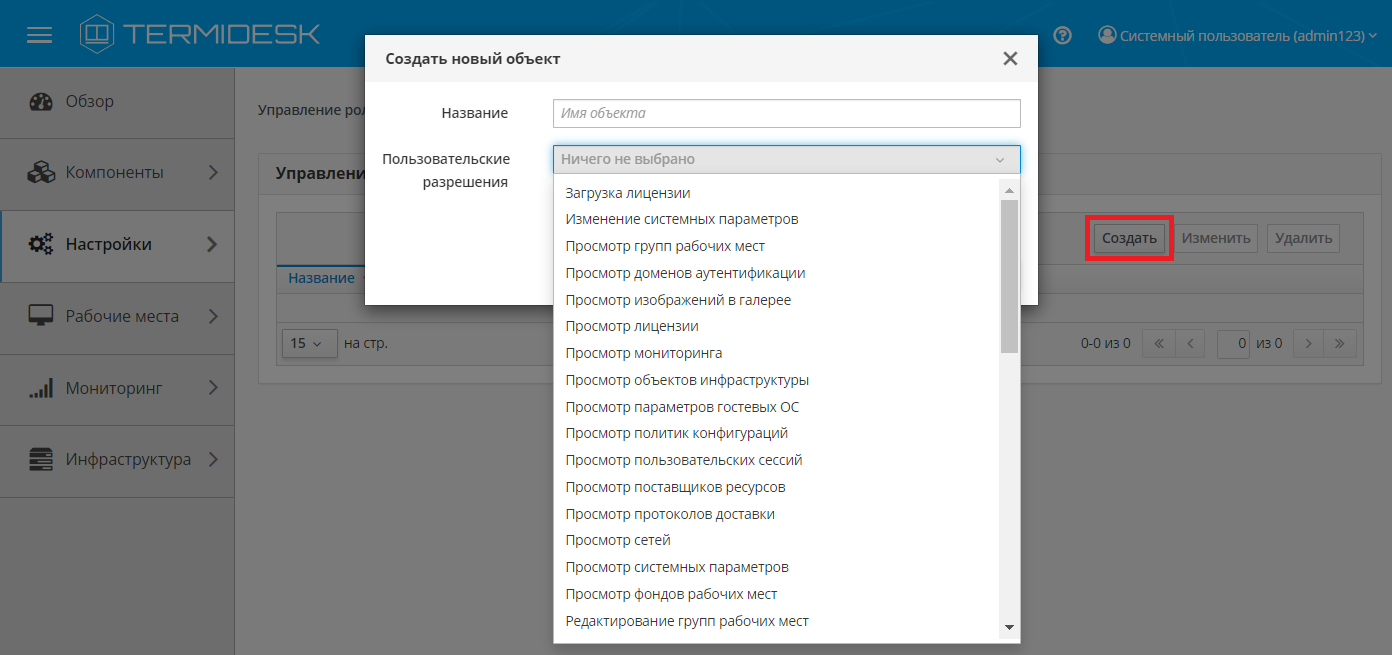Collapse the Пользовательские разрешения dropdown
This screenshot has width=1392, height=655.
click(x=999, y=160)
